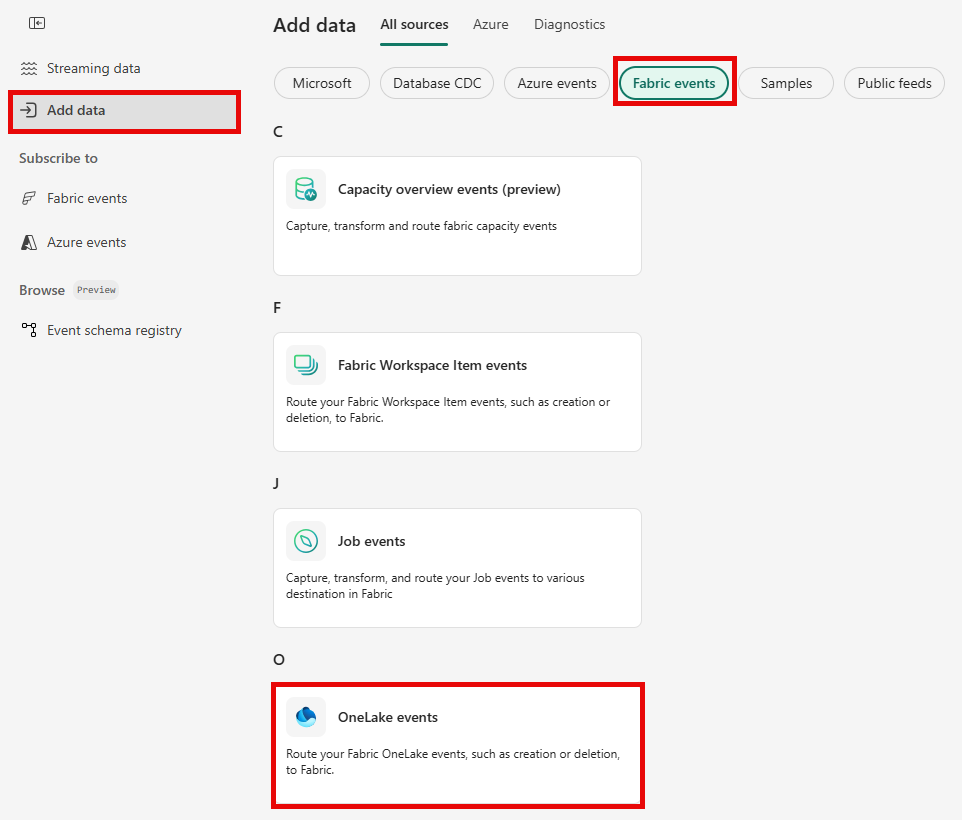962x820 pixels.
Task: Click the Browse section label
Action: click(42, 290)
